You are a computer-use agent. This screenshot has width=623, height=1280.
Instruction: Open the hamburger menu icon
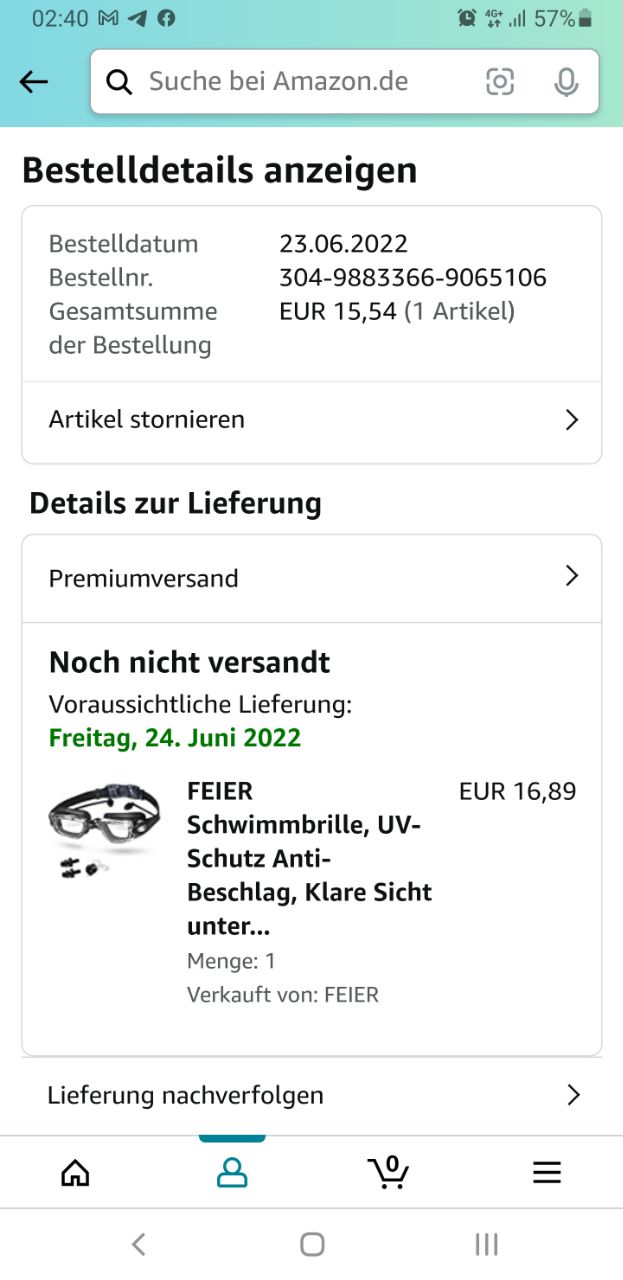[547, 1172]
